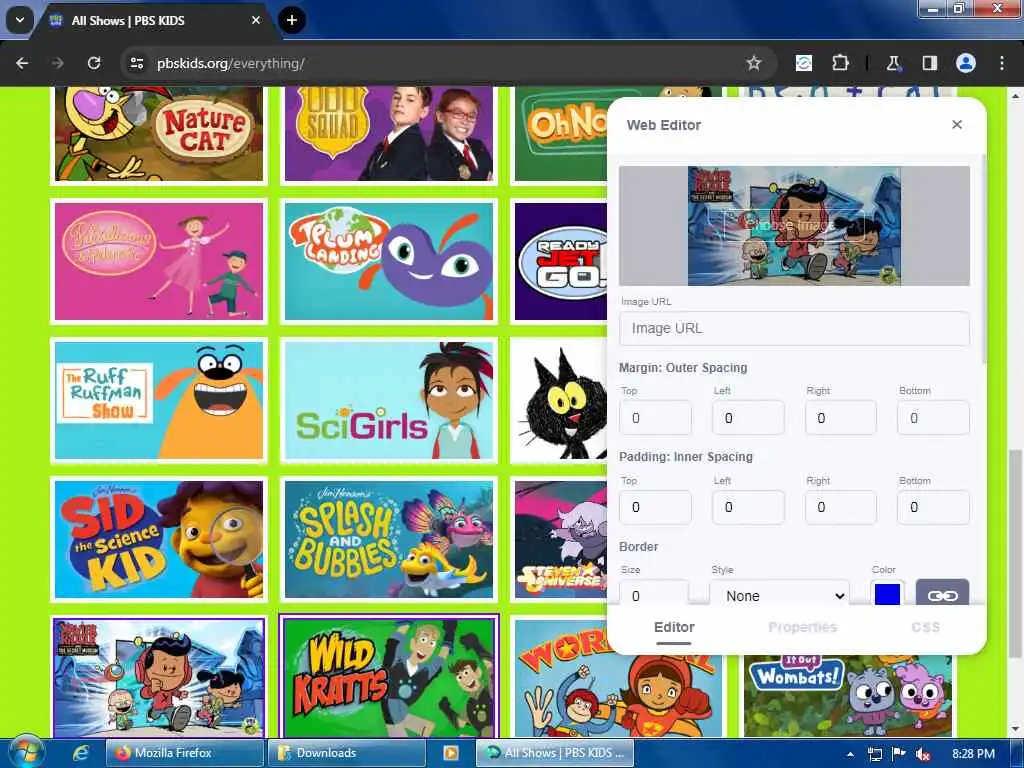
Task: Open the Windows Start button
Action: [25, 753]
